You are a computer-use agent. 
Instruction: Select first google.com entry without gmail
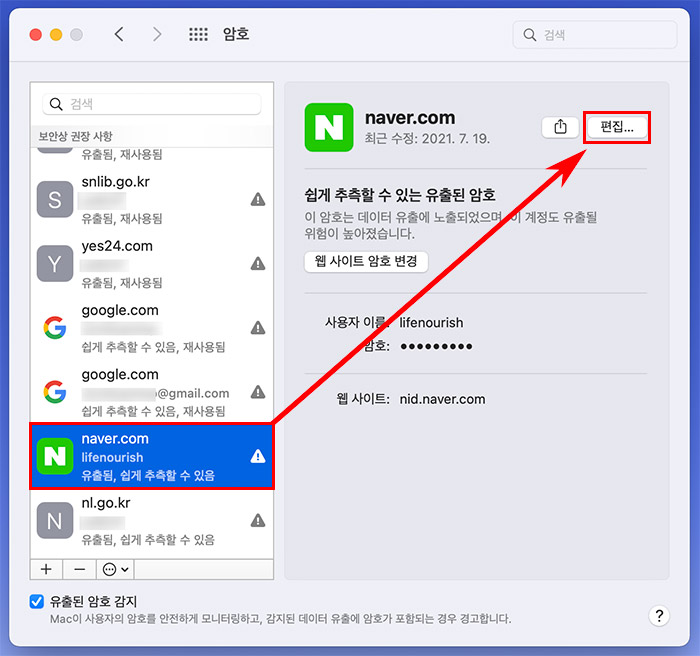coord(152,328)
